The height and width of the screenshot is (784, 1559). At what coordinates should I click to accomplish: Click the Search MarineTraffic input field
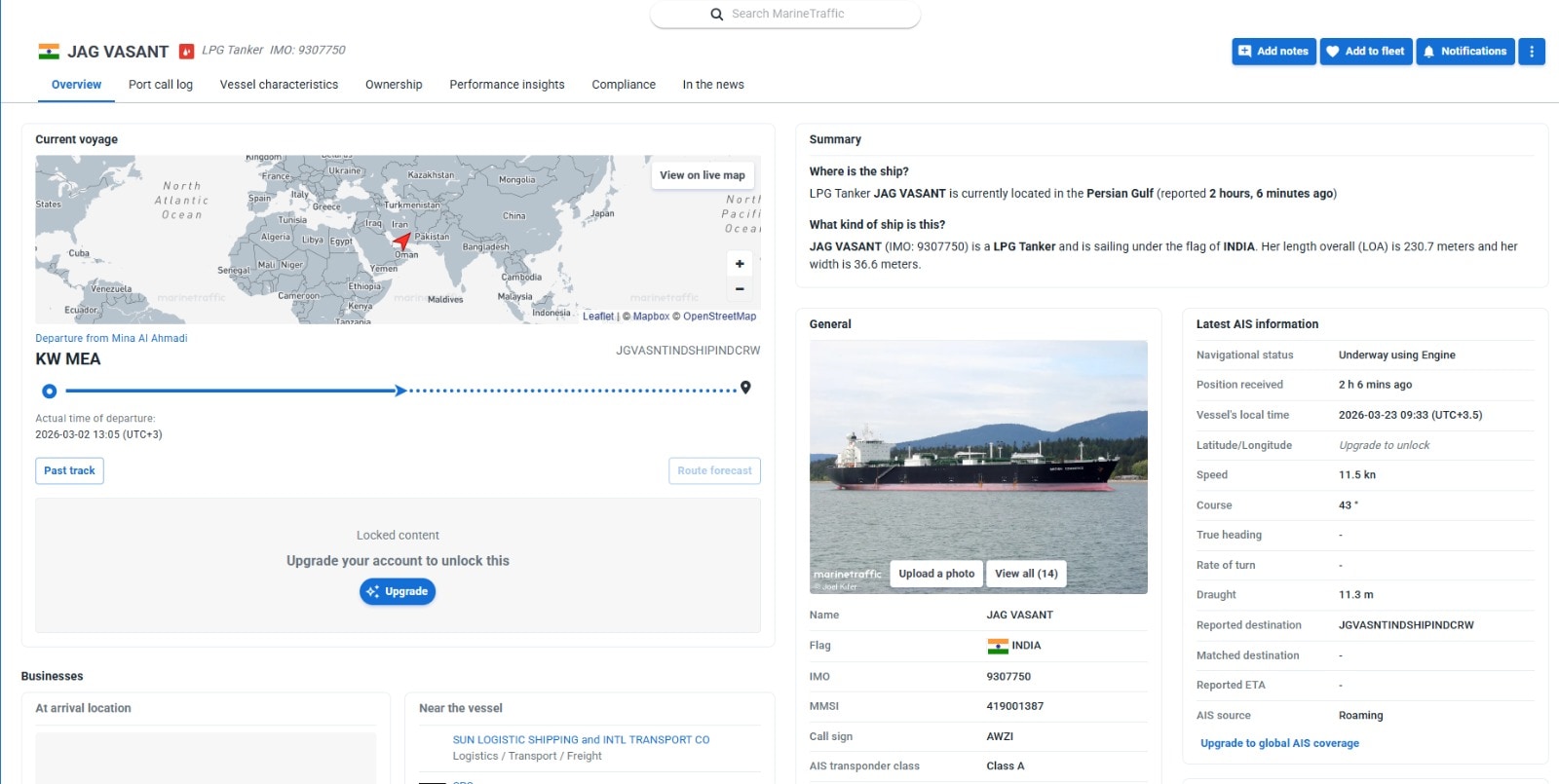799,15
